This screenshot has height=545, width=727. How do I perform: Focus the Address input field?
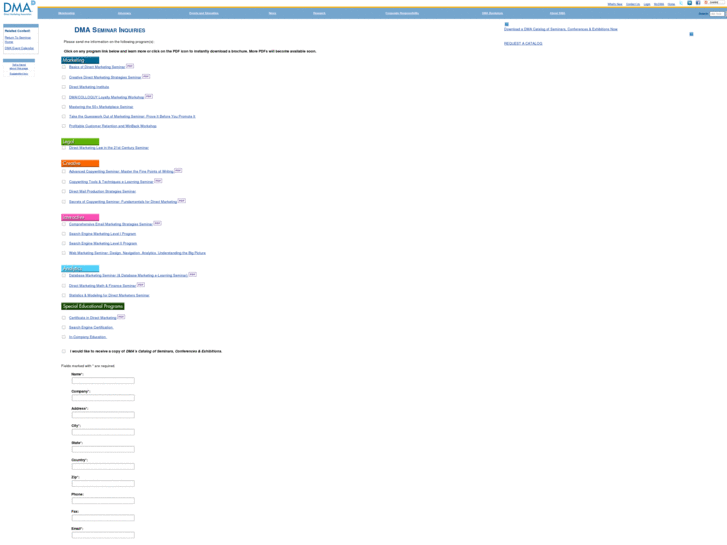tap(103, 415)
